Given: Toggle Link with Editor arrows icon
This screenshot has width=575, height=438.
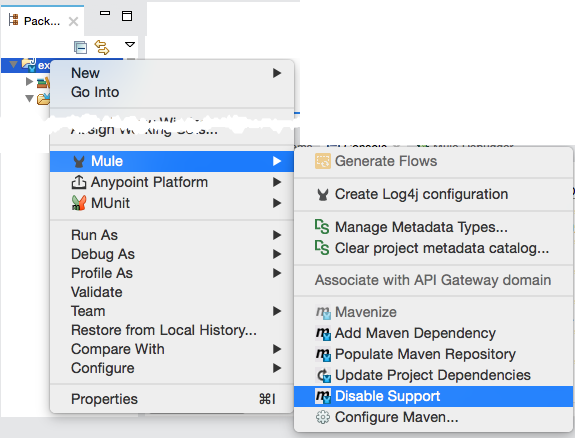Looking at the screenshot, I should coord(102,47).
